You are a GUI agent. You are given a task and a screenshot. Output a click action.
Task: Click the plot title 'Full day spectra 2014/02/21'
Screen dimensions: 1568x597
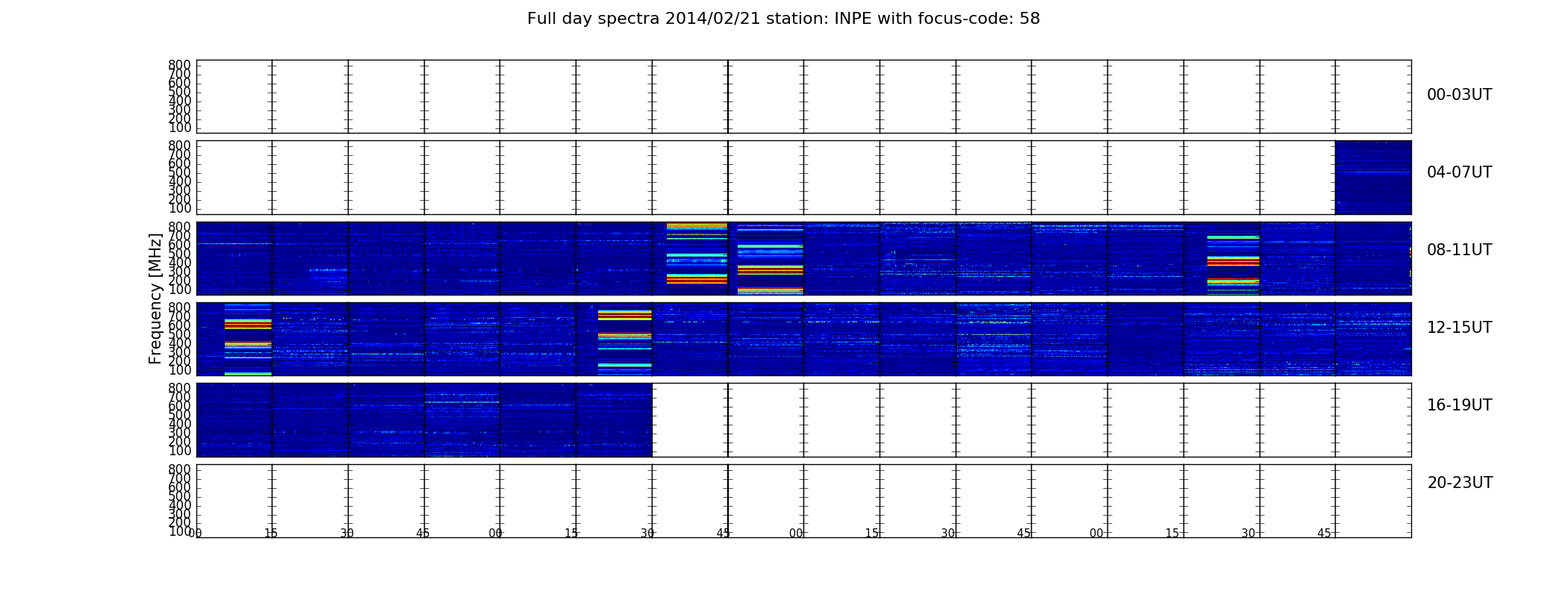[x=783, y=19]
